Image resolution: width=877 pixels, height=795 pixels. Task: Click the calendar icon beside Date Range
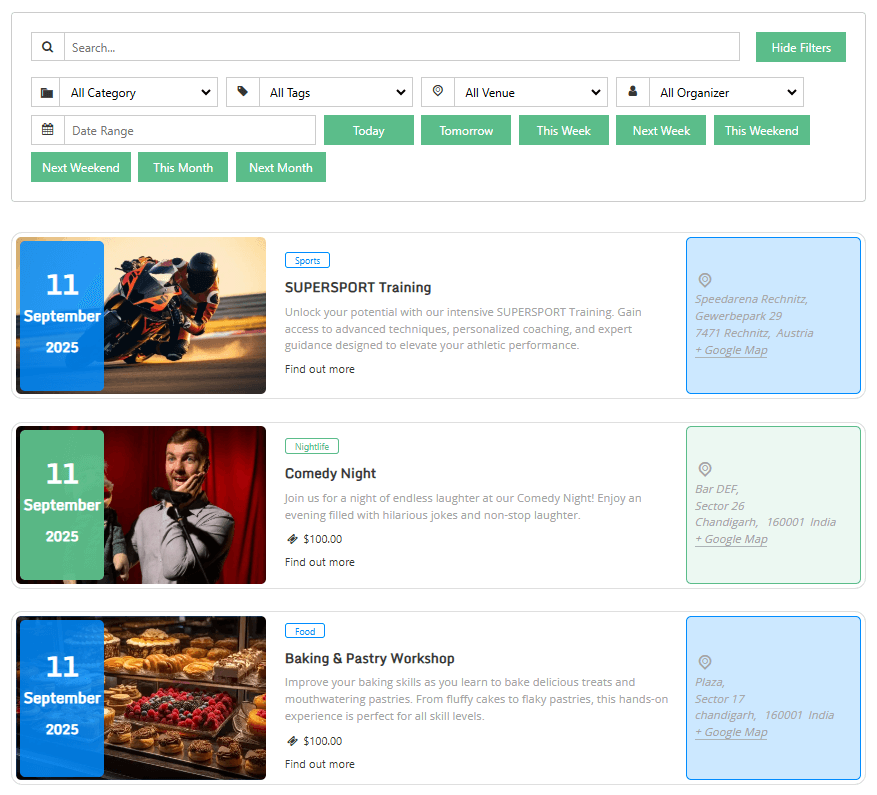[48, 130]
